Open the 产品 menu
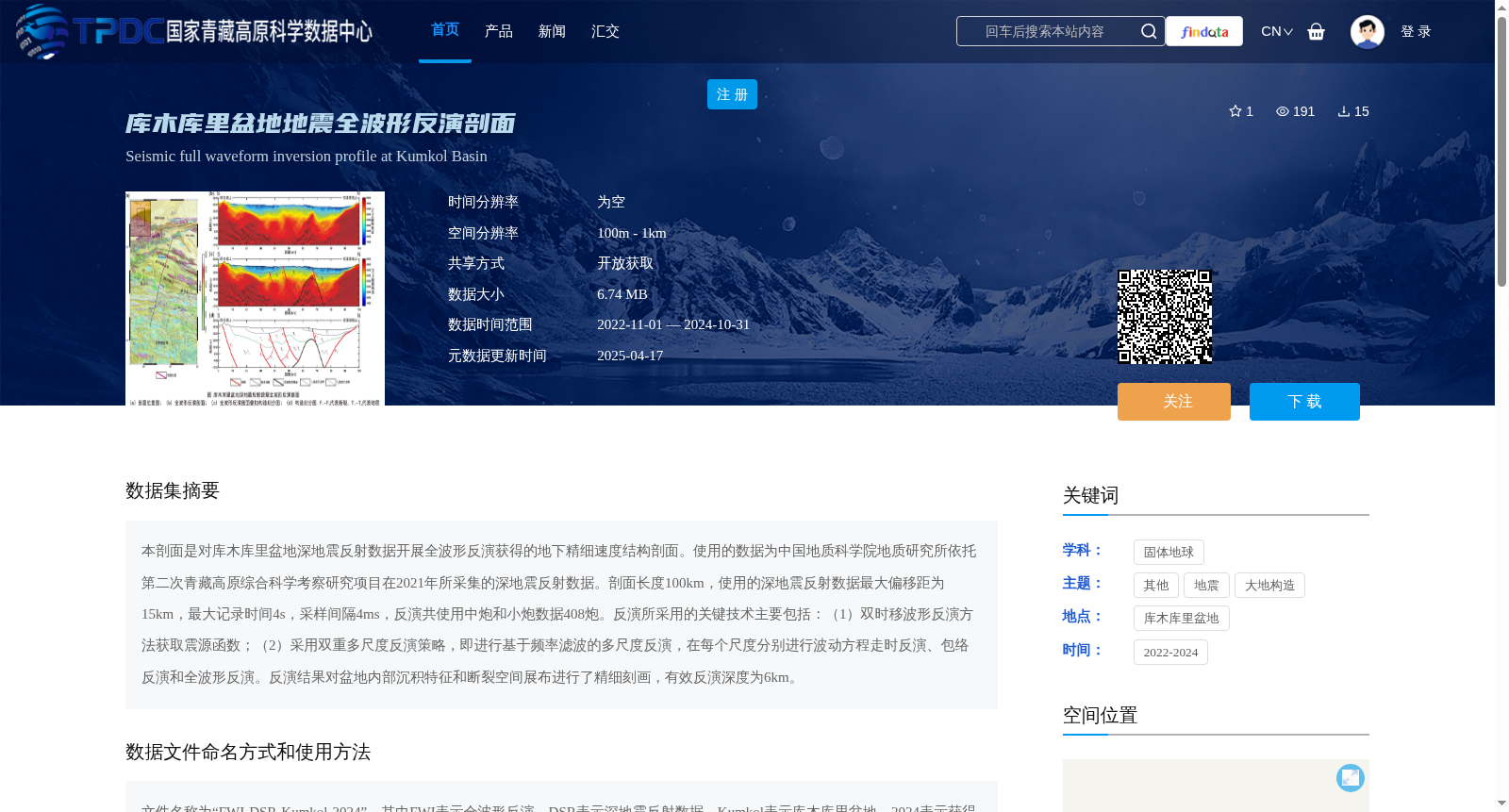Viewport: 1509px width, 812px height. (x=499, y=31)
